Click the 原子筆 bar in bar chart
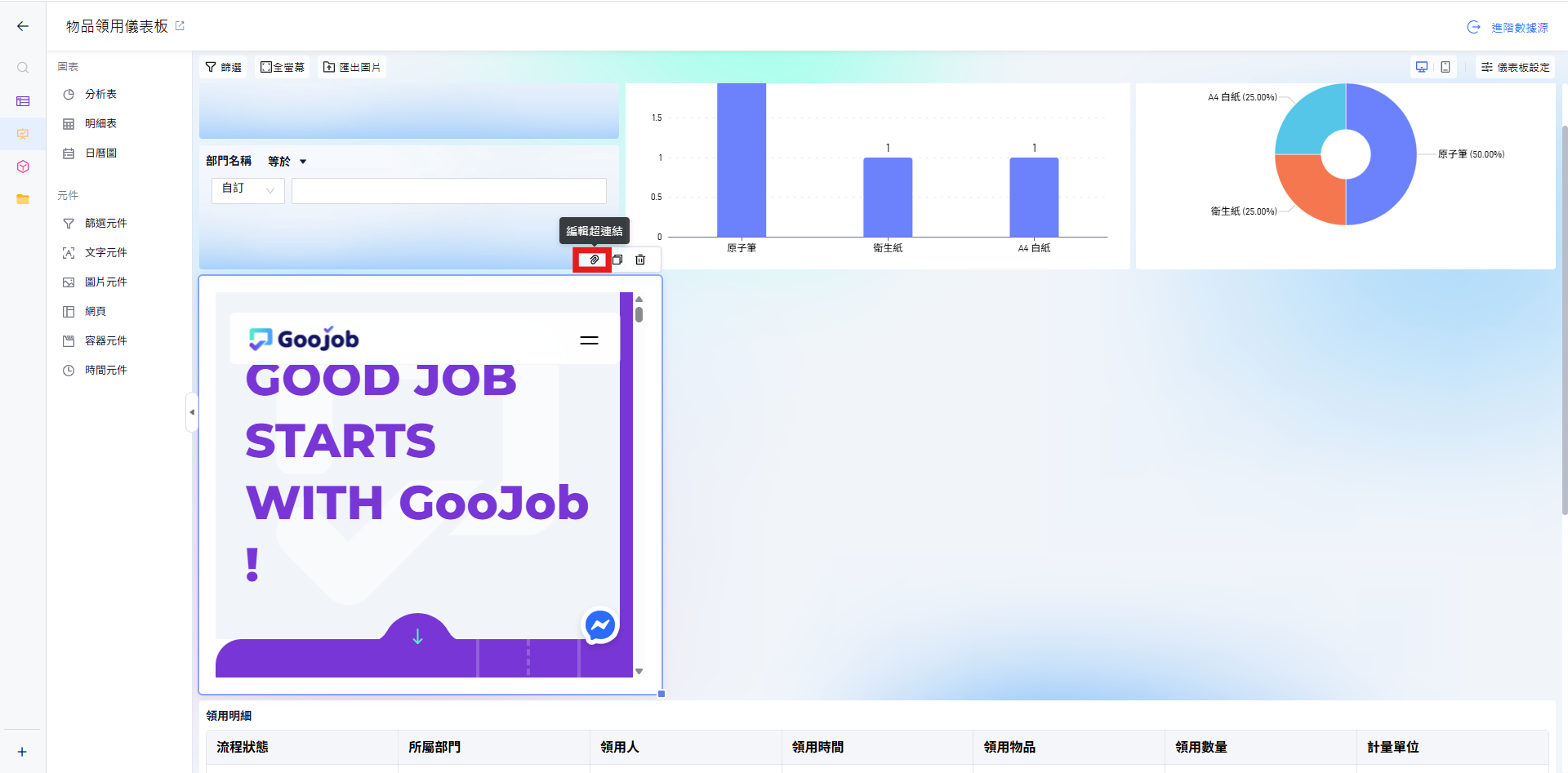The image size is (1568, 773). pyautogui.click(x=742, y=160)
